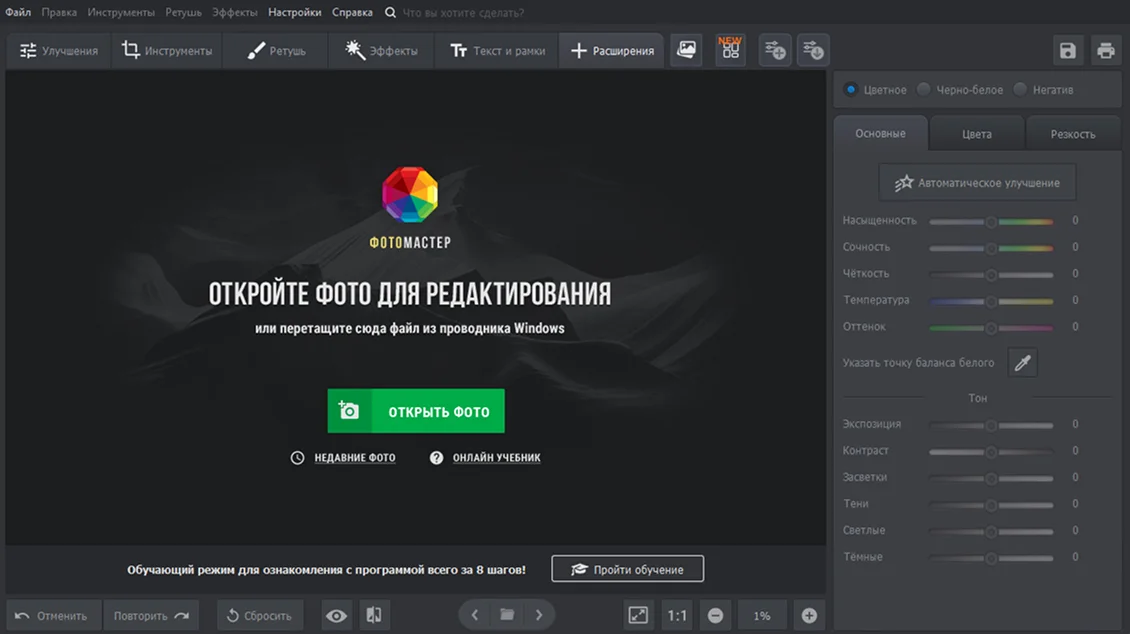Open the Эффекты toolbar section

[381, 50]
